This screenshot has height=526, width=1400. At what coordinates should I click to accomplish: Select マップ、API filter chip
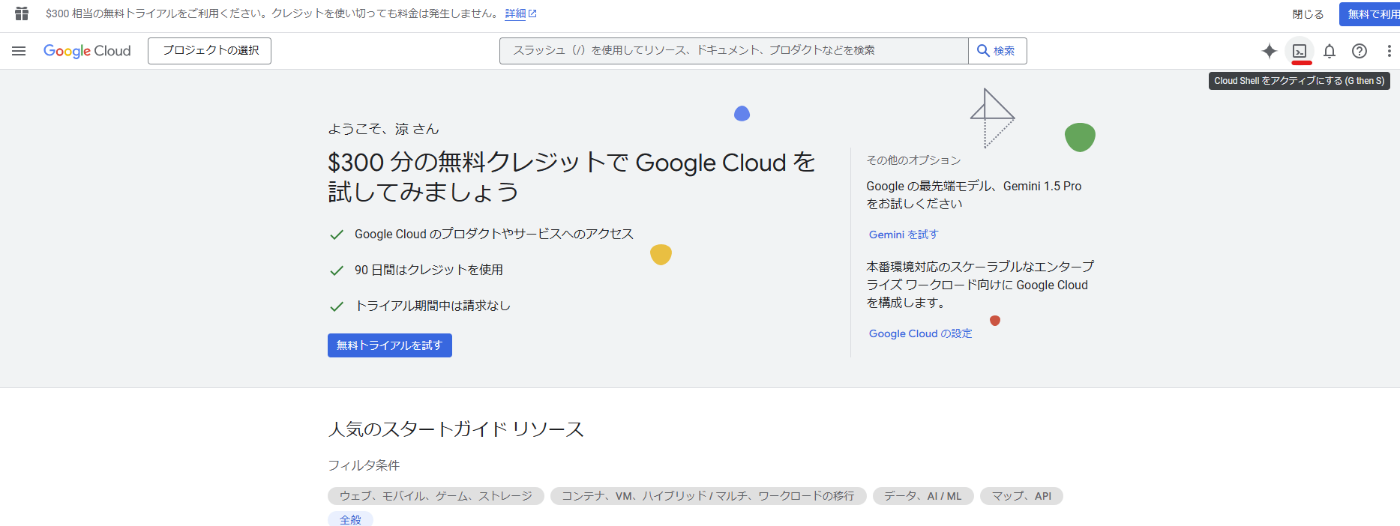click(x=1022, y=496)
